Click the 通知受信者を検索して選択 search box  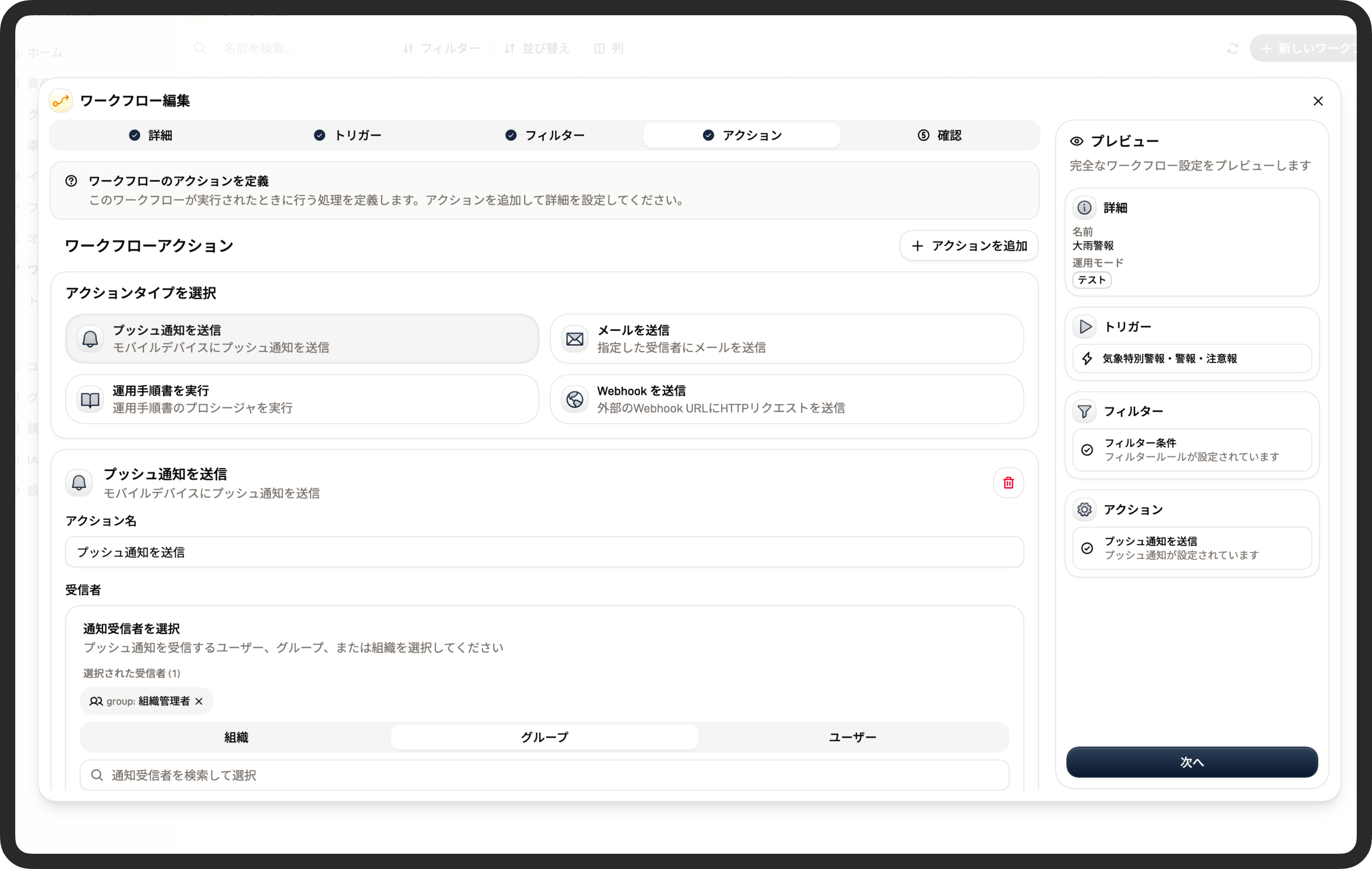(x=544, y=774)
